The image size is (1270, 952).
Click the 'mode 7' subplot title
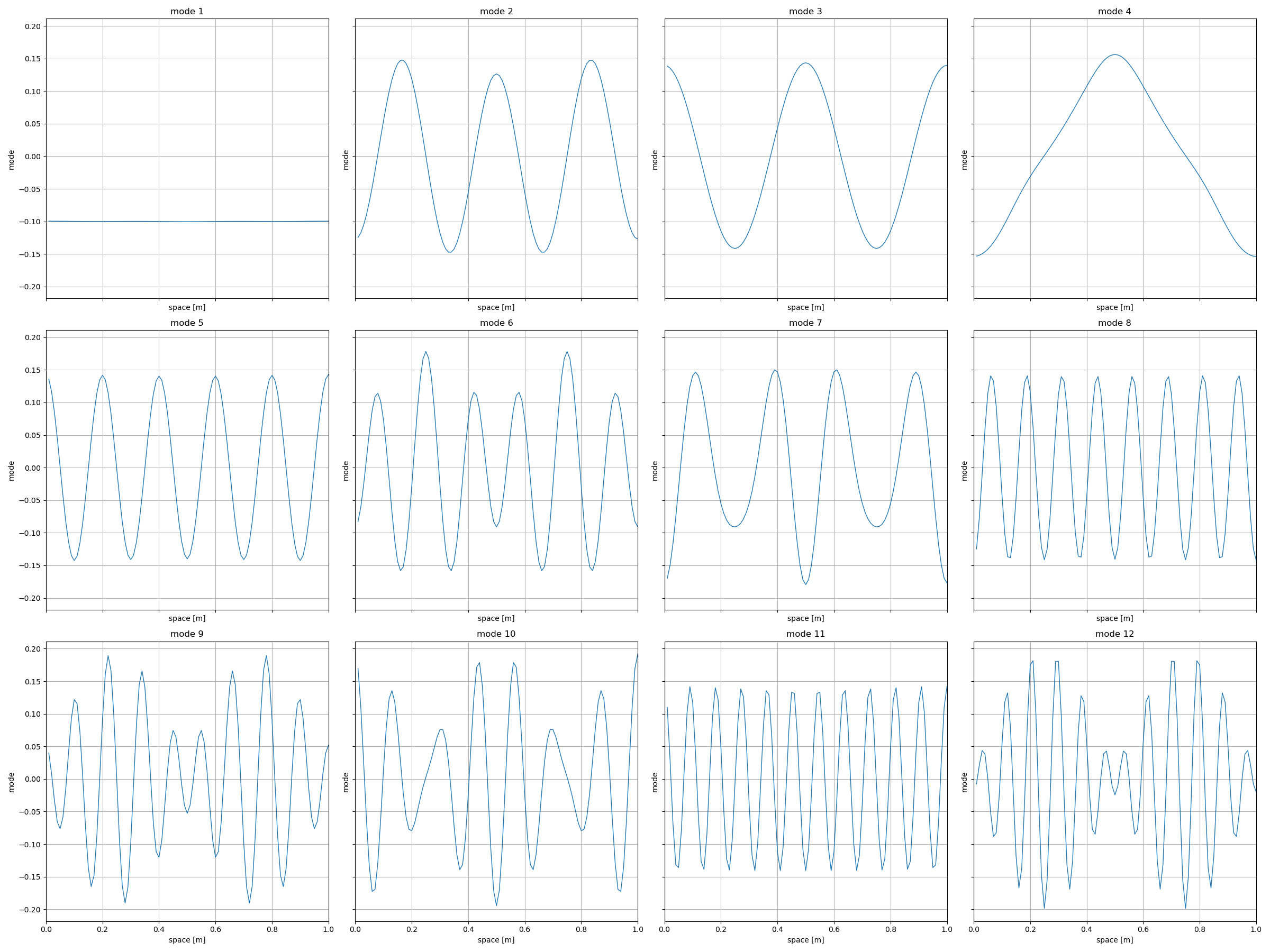(805, 323)
